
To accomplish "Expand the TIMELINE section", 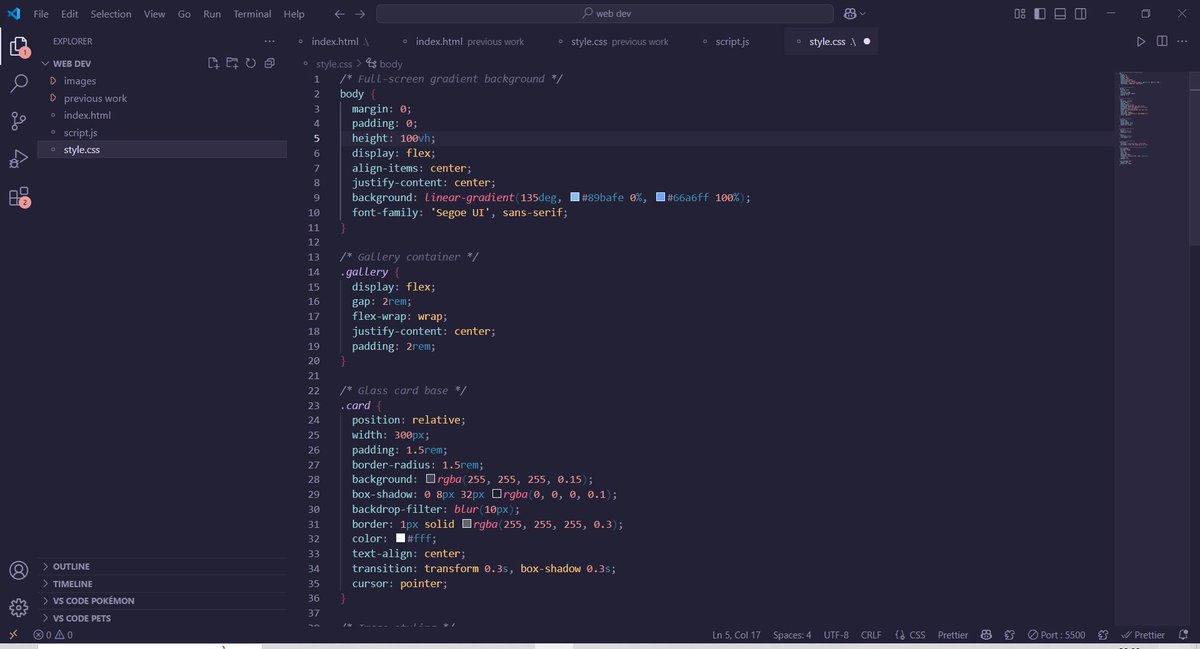I will (x=70, y=583).
